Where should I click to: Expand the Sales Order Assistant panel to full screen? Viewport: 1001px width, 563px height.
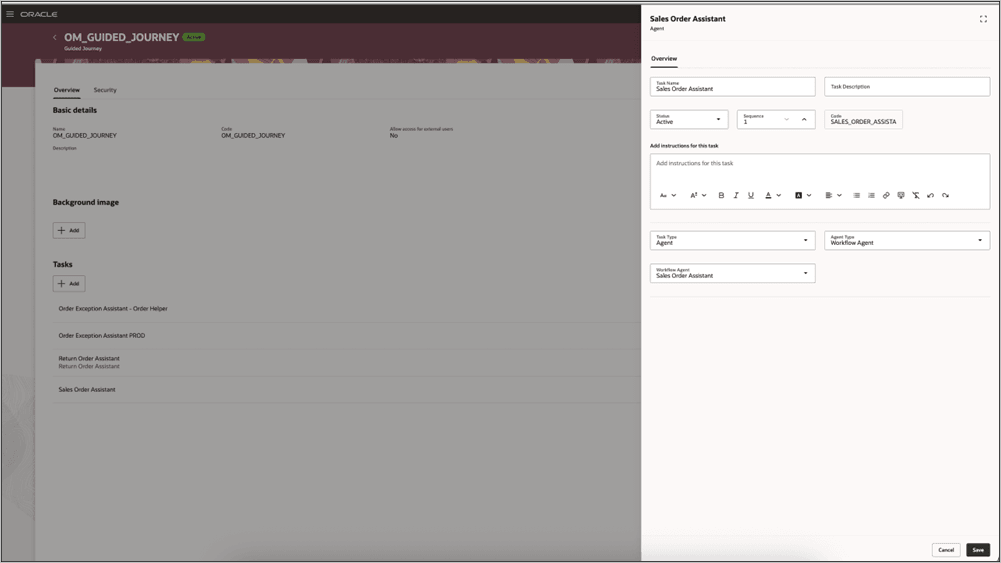983,19
